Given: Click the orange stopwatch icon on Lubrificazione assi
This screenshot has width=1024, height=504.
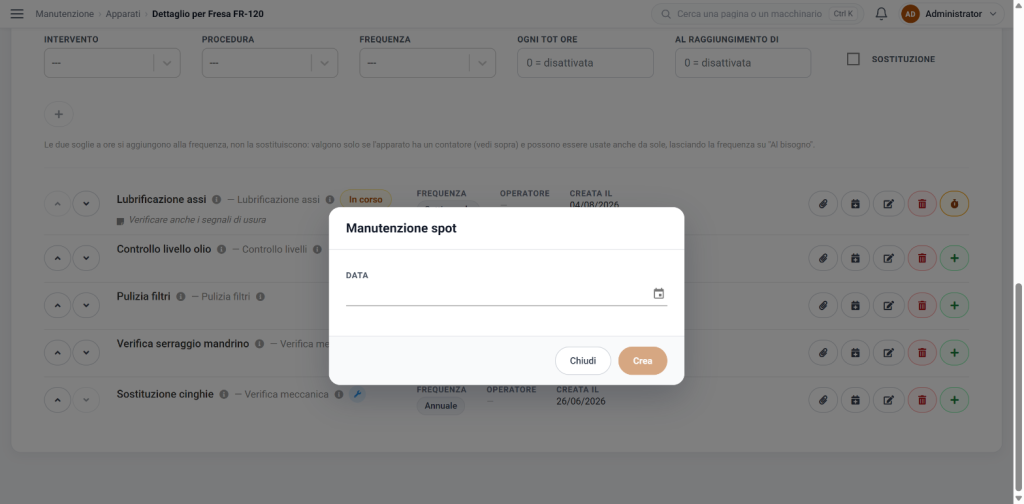Looking at the screenshot, I should pyautogui.click(x=954, y=204).
